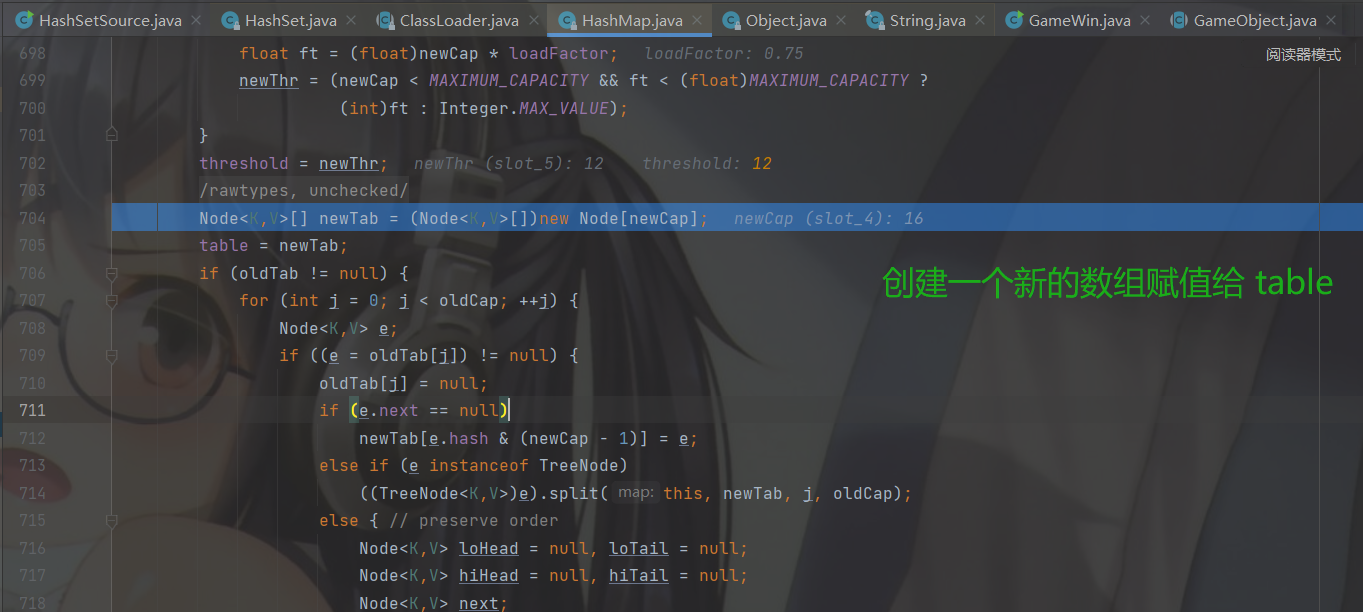Image resolution: width=1363 pixels, height=612 pixels.
Task: Click the String.java tab's file icon
Action: pyautogui.click(x=875, y=20)
